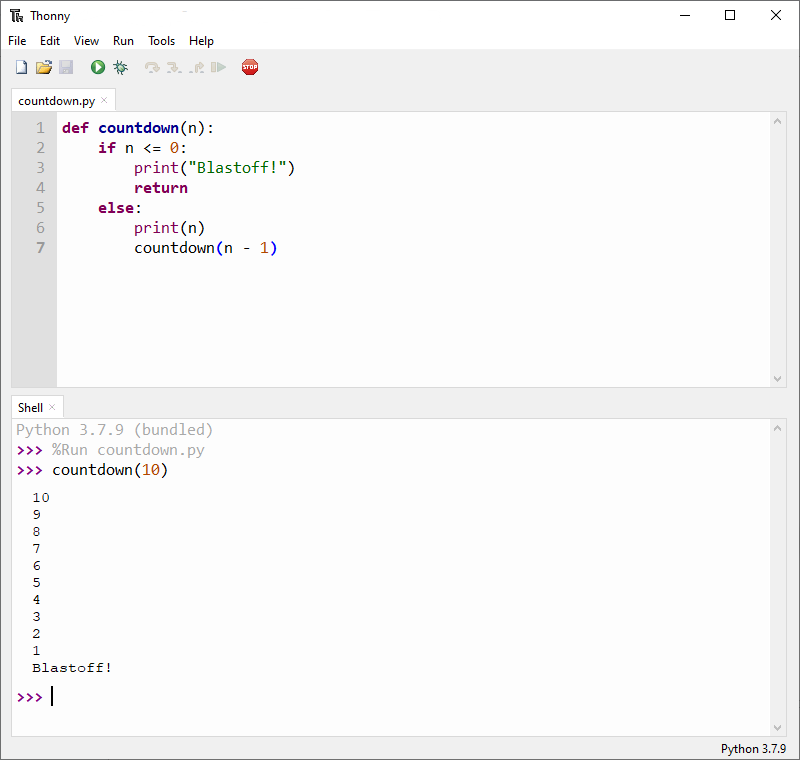Viewport: 800px width, 760px height.
Task: Click the 'Blastoff!' output in Shell
Action: point(72,668)
